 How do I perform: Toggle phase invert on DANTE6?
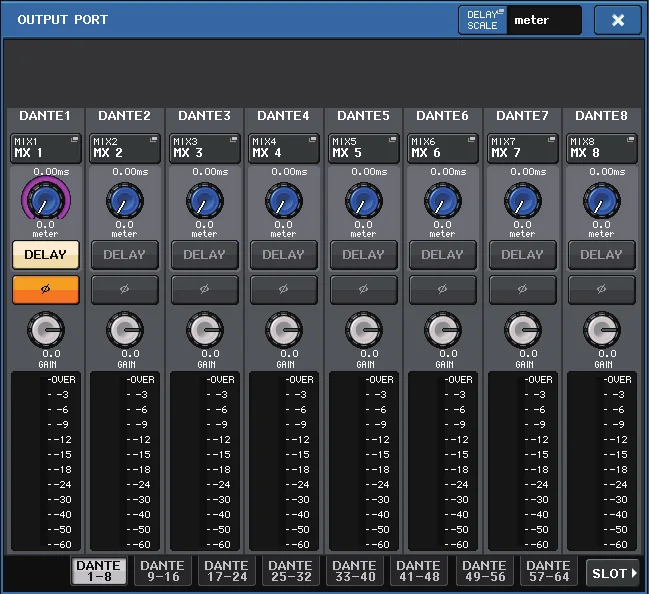pos(442,289)
